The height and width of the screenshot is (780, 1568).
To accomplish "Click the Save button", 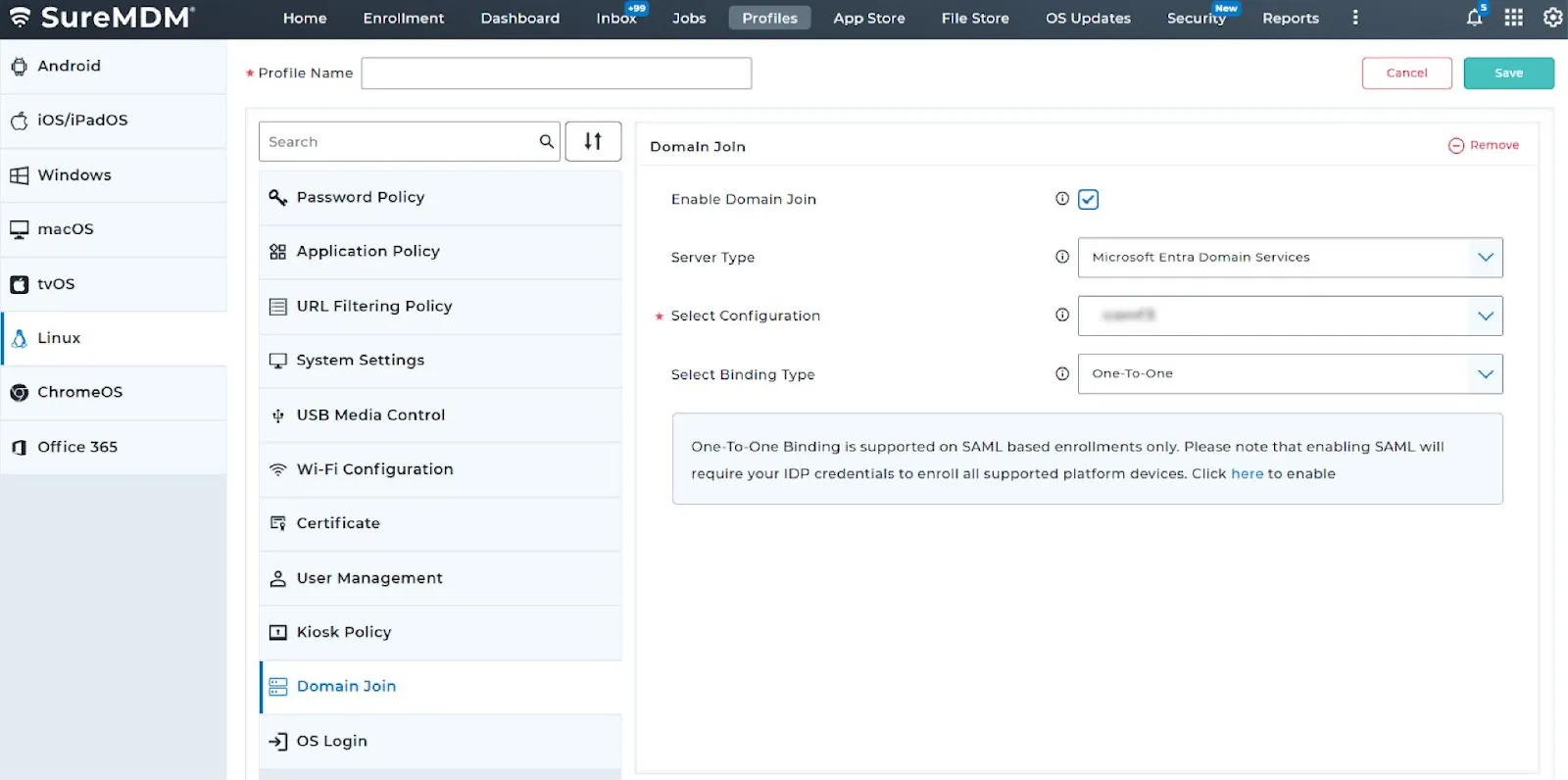I will pyautogui.click(x=1508, y=73).
